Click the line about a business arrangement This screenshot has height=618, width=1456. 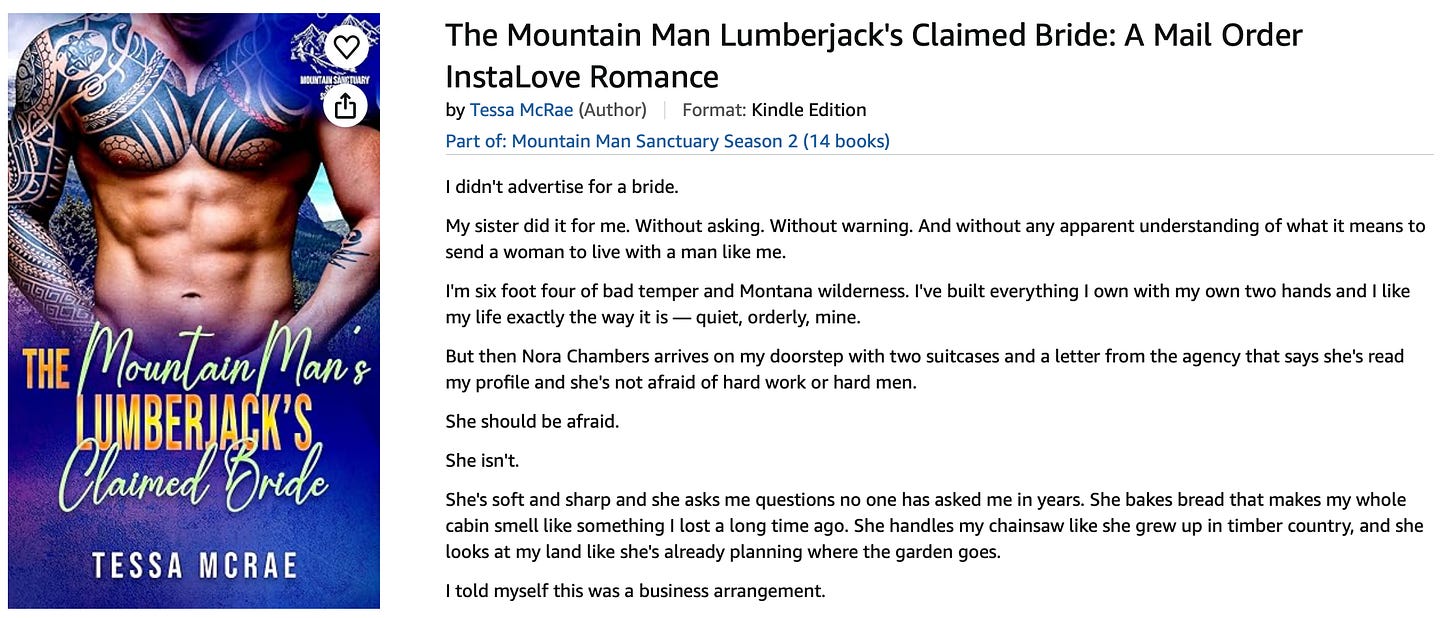635,591
